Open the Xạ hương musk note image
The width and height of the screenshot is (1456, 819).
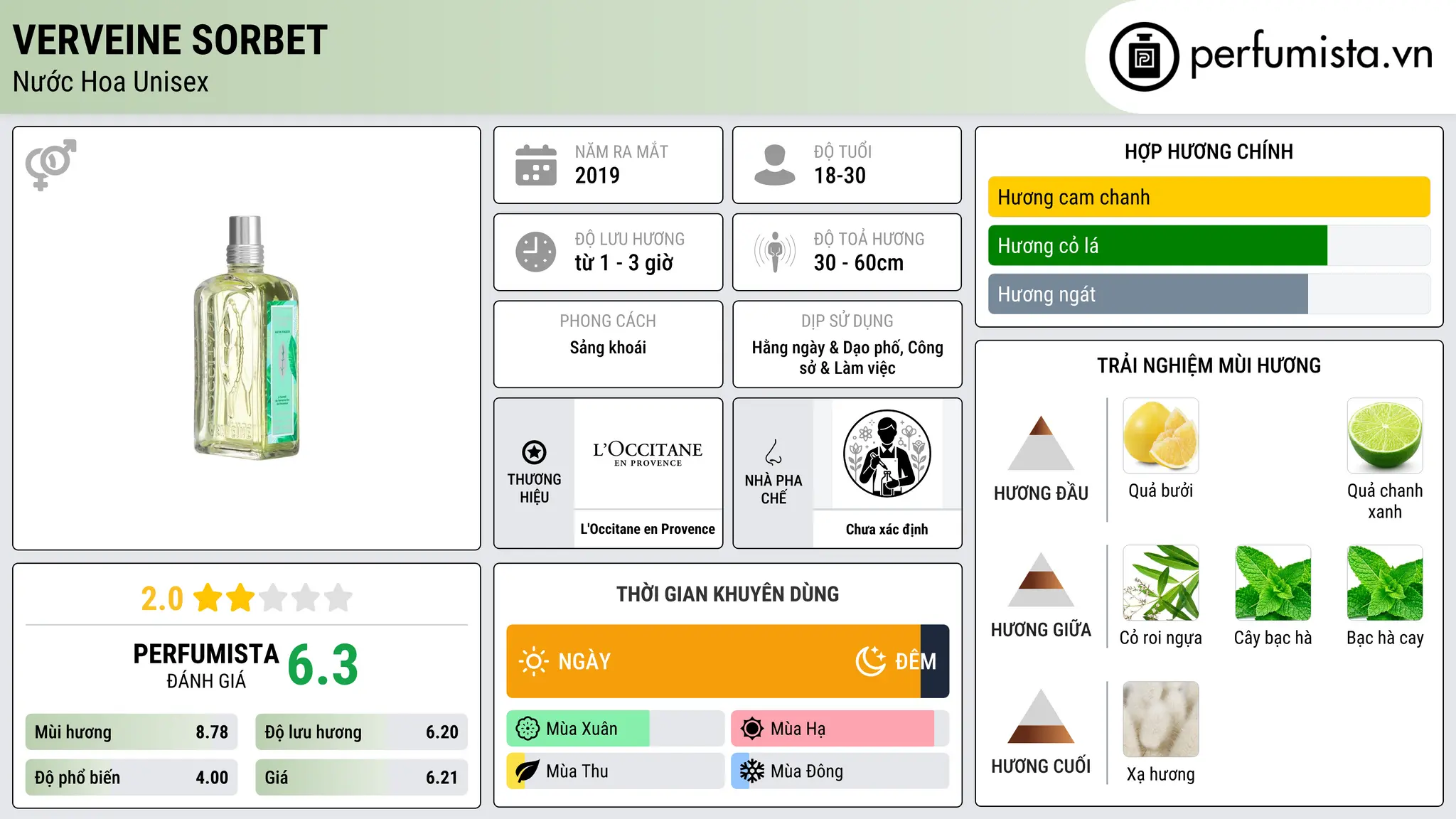click(x=1160, y=719)
